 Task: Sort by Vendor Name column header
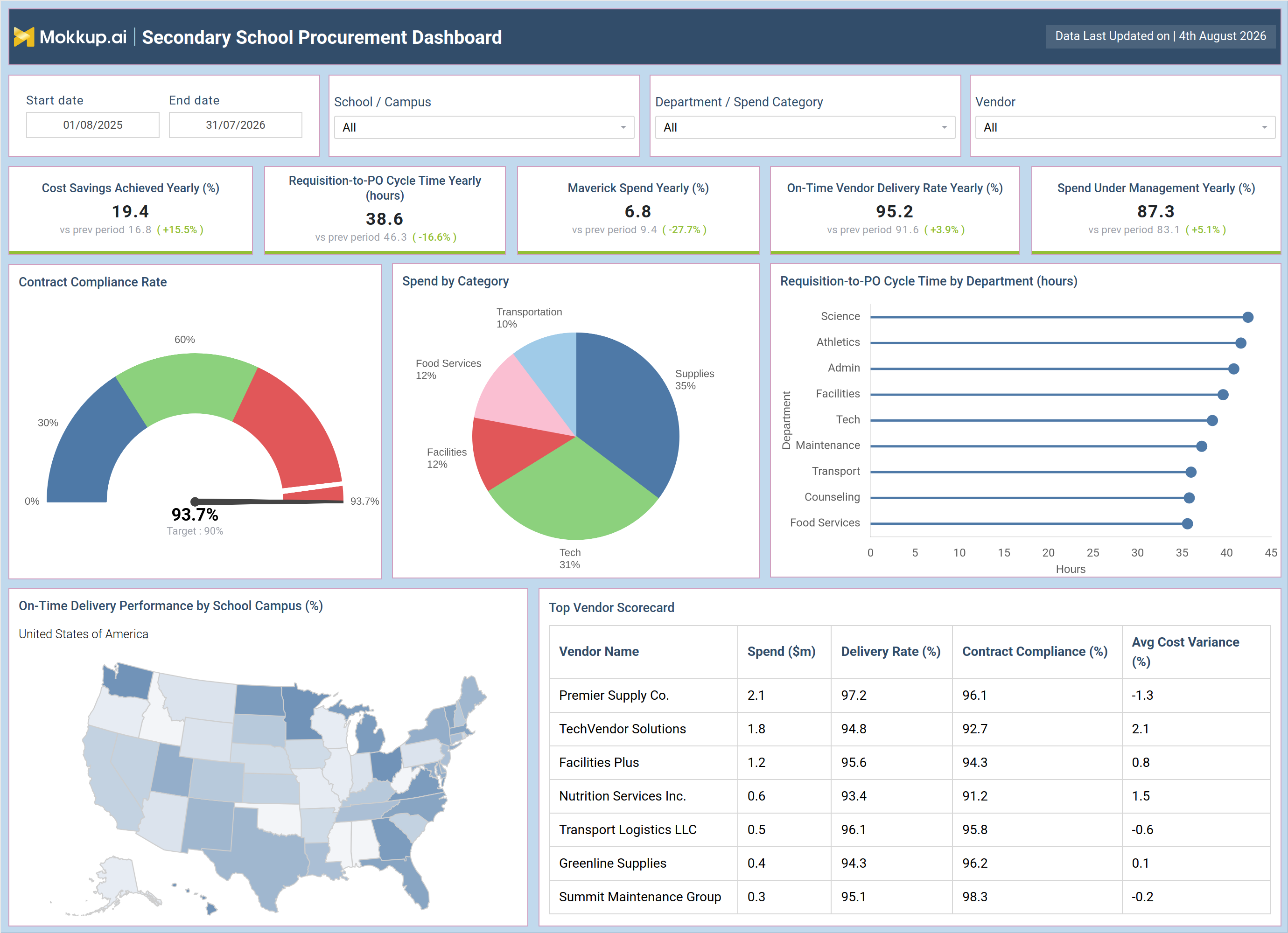pos(599,651)
